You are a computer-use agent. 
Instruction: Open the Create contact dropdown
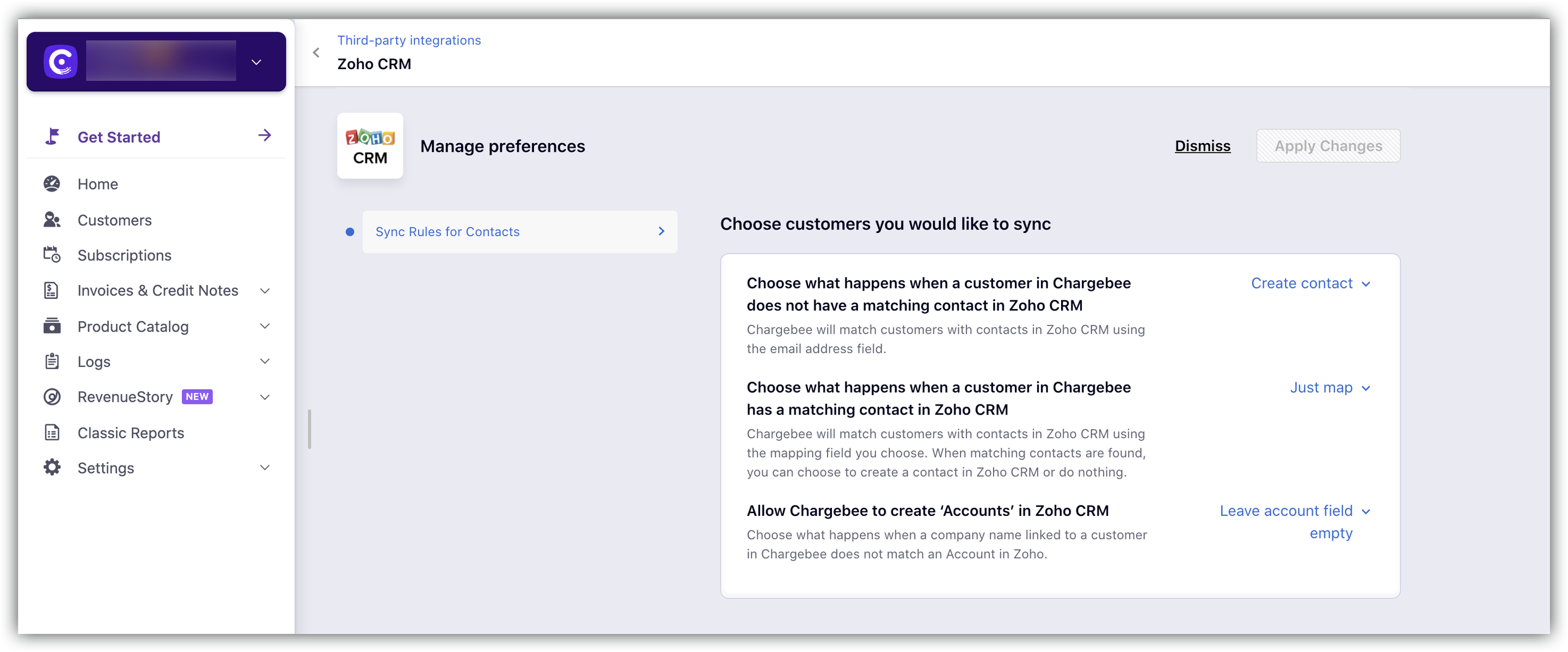[x=1310, y=284]
